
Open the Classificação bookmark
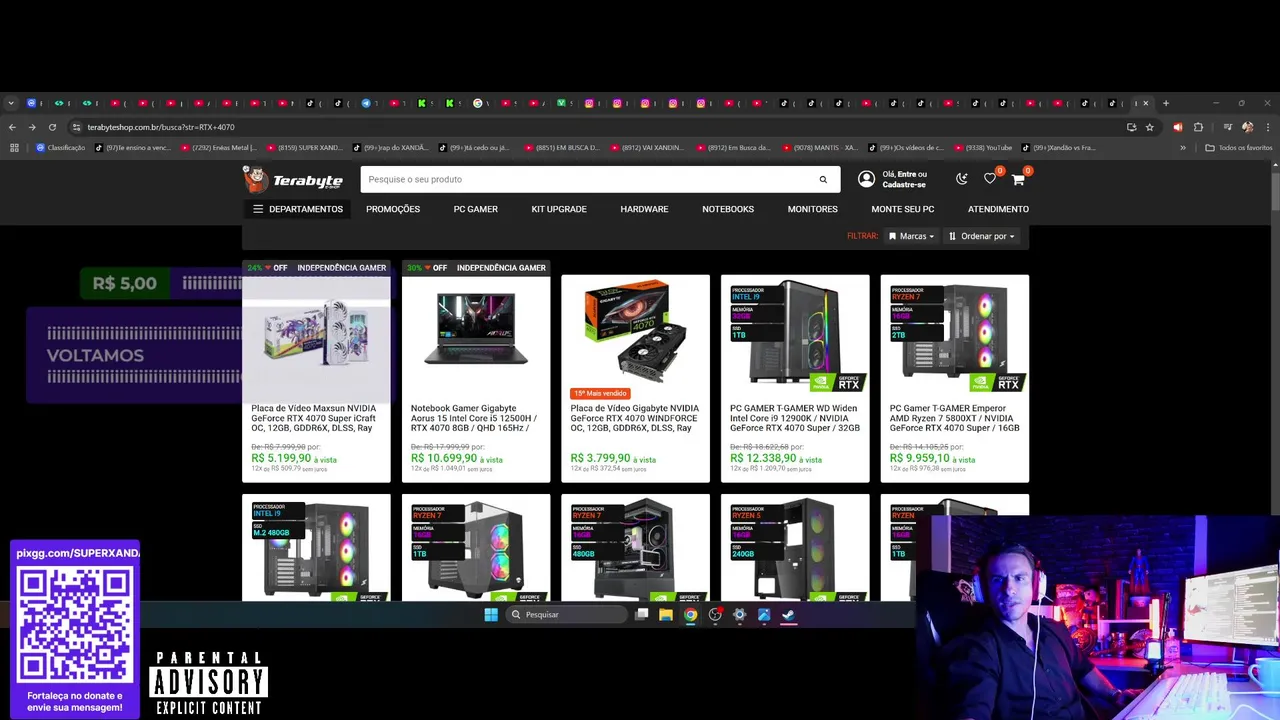[x=61, y=148]
